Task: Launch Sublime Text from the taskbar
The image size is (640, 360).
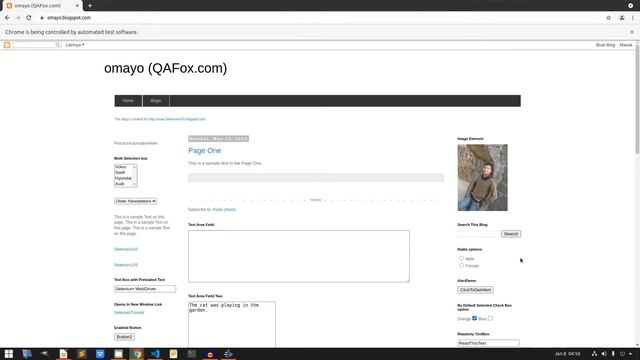Action: pos(82,354)
